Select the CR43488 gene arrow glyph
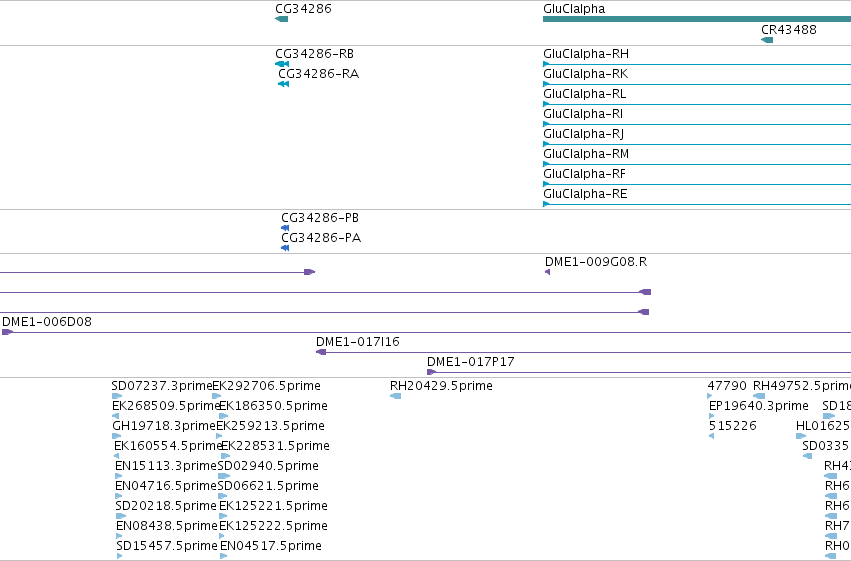Viewport: 851px width, 561px height. (767, 40)
